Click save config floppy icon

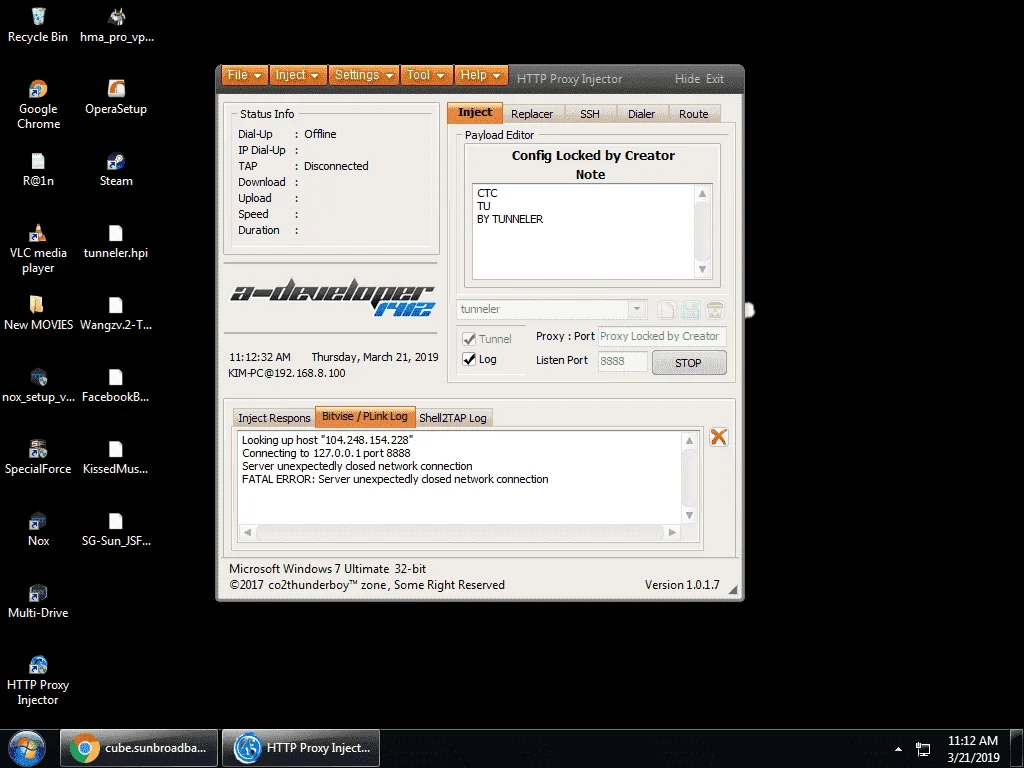pyautogui.click(x=691, y=310)
